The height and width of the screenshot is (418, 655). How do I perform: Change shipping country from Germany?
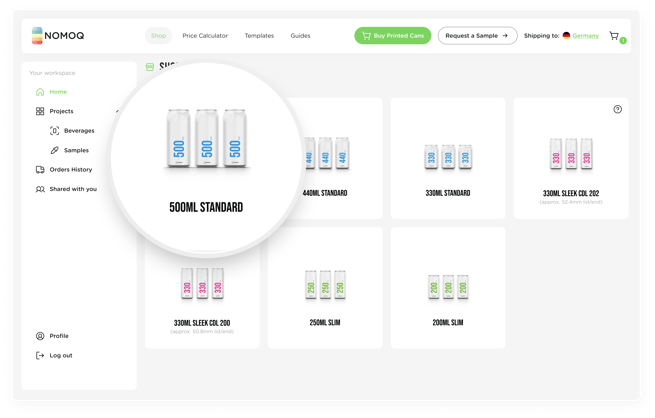[x=585, y=36]
